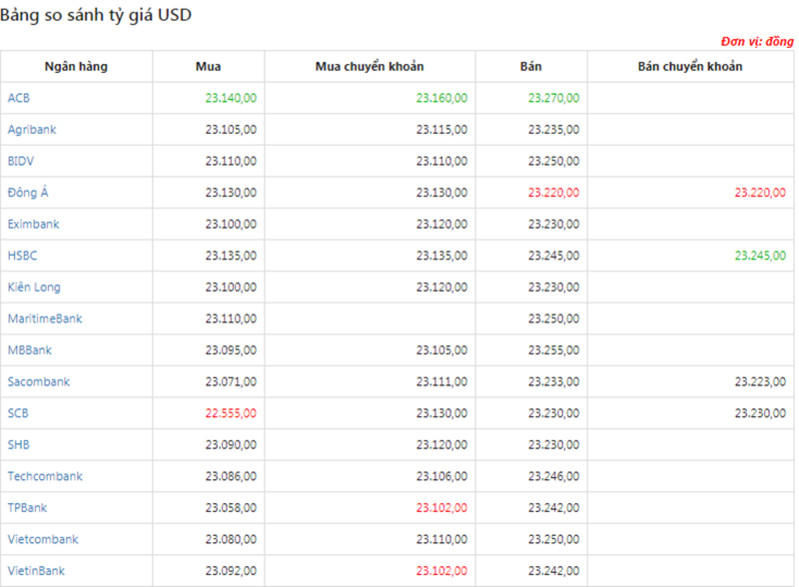Open the SHB bank link
This screenshot has height=587, width=799.
click(18, 445)
